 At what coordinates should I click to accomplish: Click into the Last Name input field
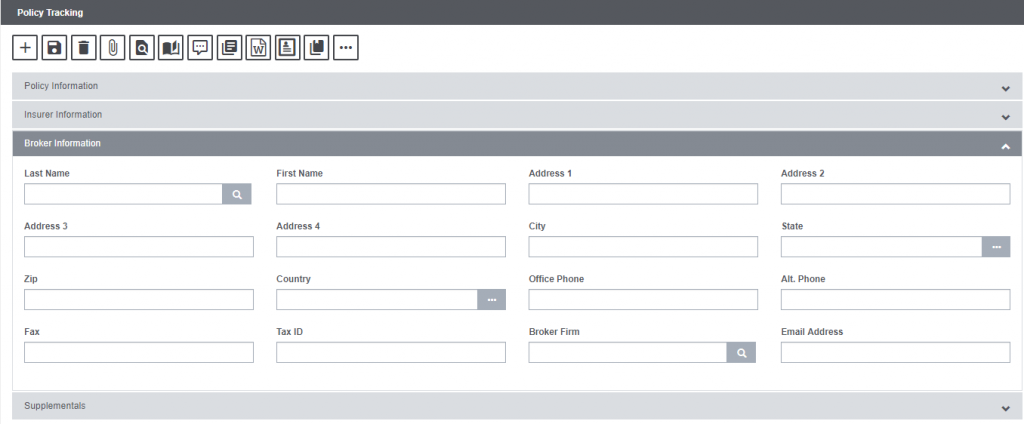pyautogui.click(x=123, y=194)
